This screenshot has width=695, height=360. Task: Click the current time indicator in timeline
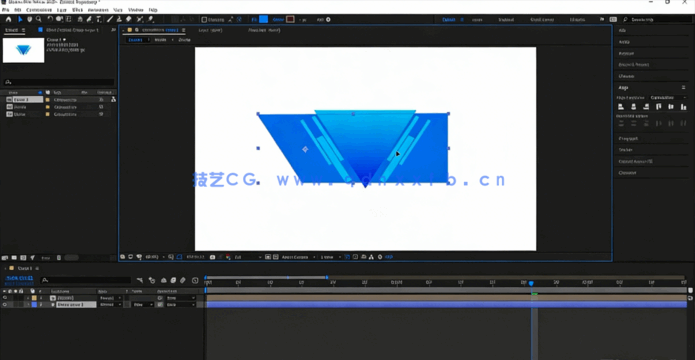click(x=531, y=283)
